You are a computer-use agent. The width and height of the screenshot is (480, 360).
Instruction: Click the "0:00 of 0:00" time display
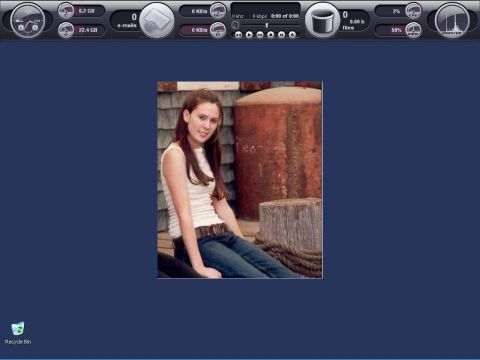285,16
